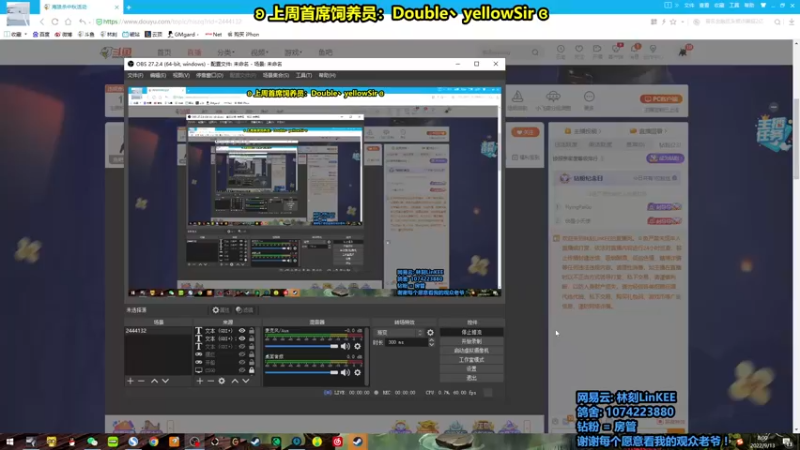Click 开始录制 to start recording
The width and height of the screenshot is (800, 450).
tap(471, 341)
